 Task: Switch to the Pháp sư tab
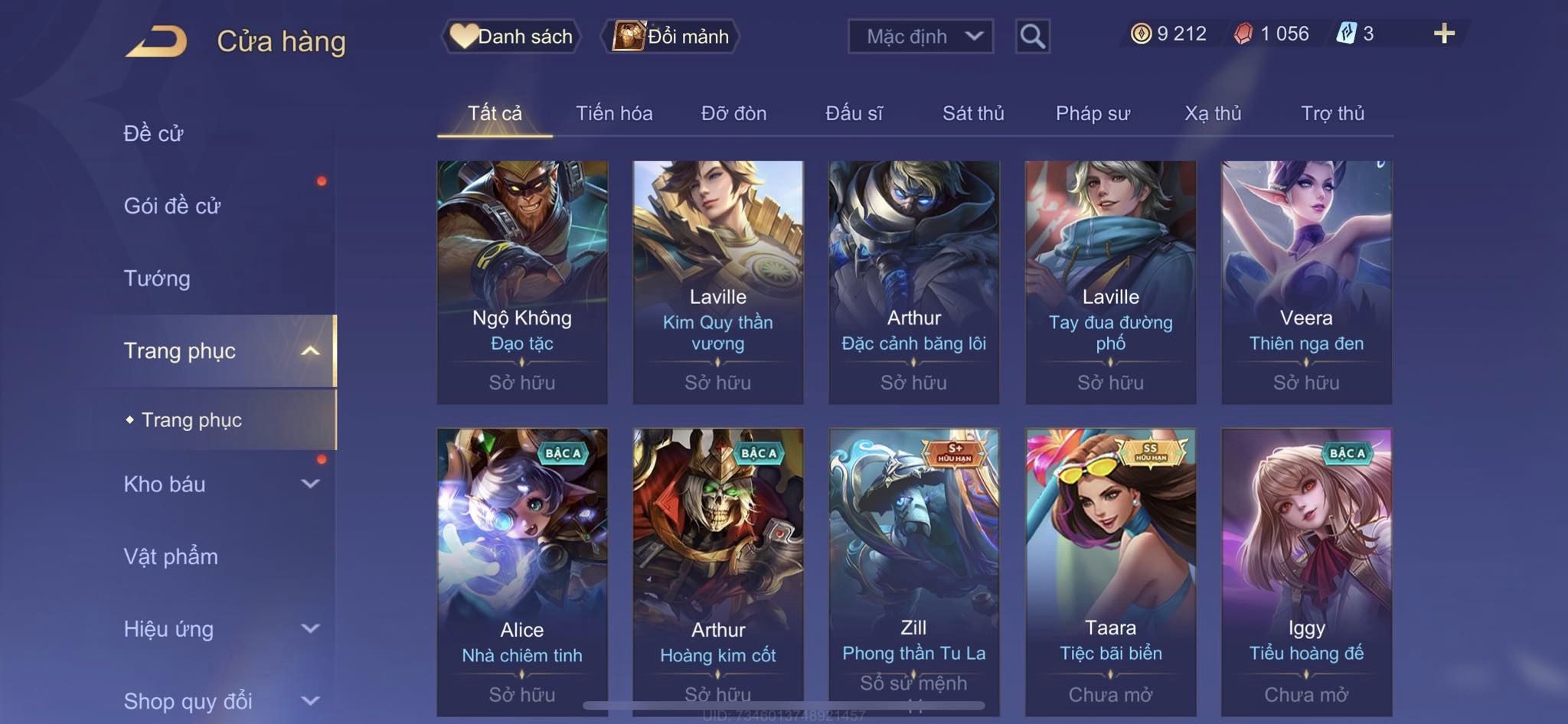(x=1093, y=113)
